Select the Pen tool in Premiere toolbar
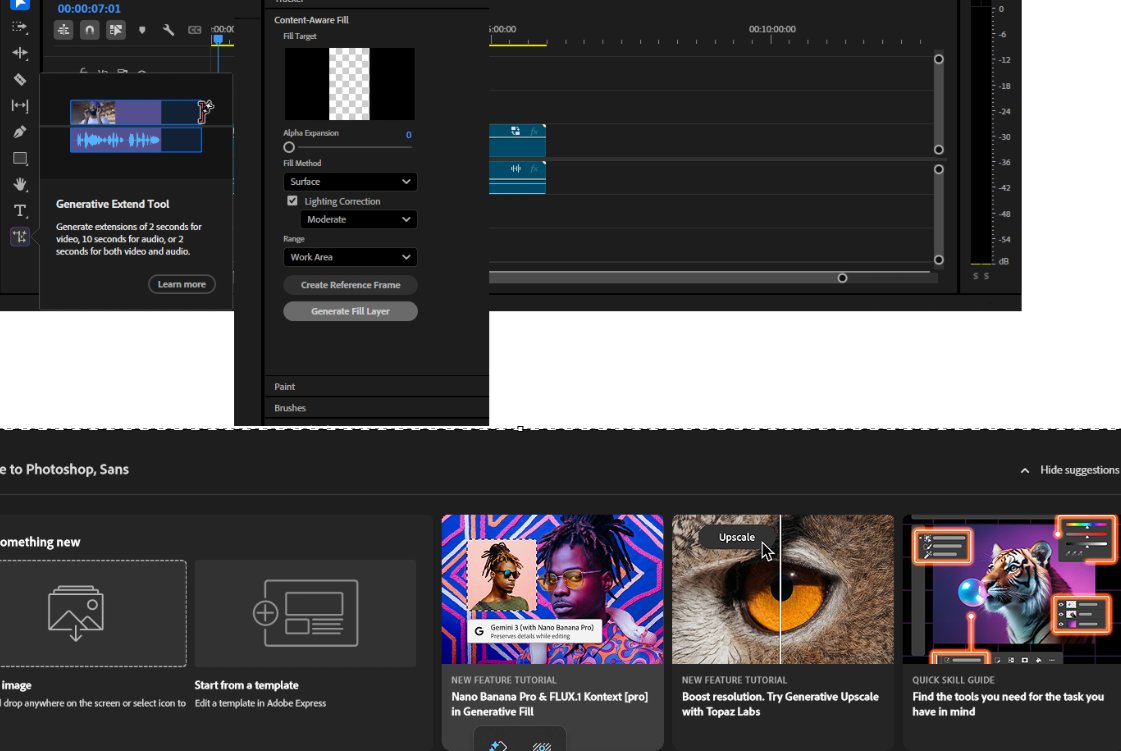Image resolution: width=1121 pixels, height=751 pixels. click(x=19, y=132)
